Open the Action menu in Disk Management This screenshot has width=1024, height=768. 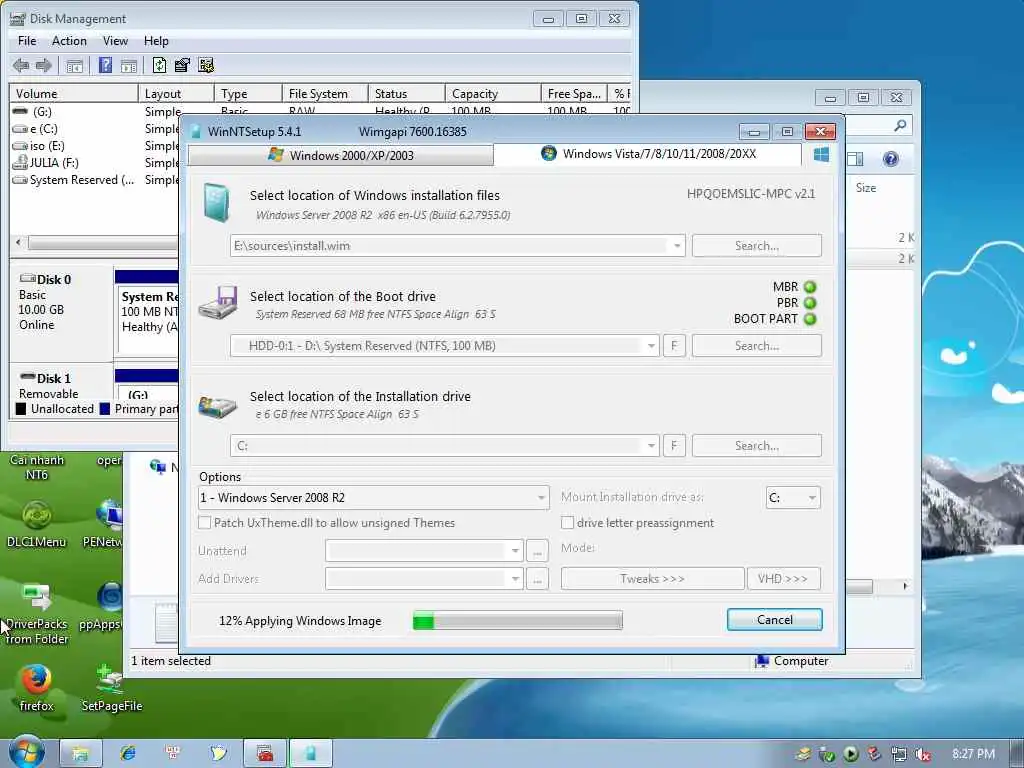click(x=69, y=41)
